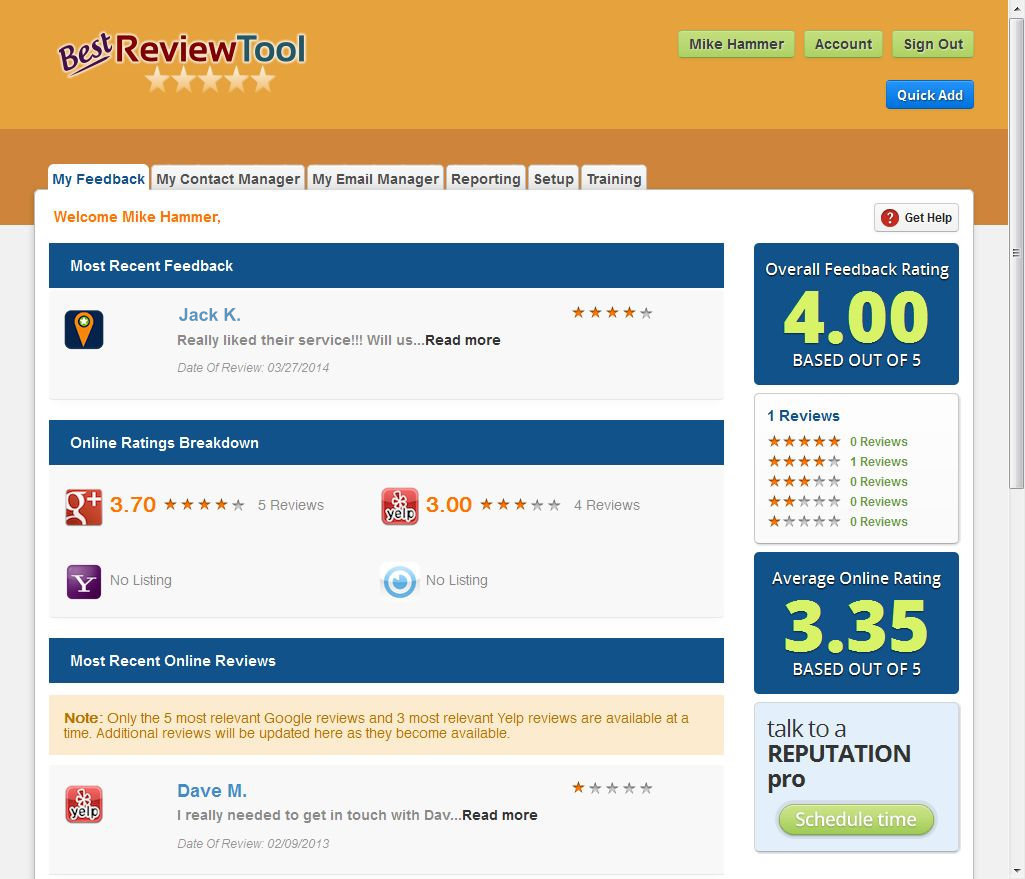Click the blue circular No Listing icon
Viewport: 1025px width, 879px height.
tap(400, 581)
